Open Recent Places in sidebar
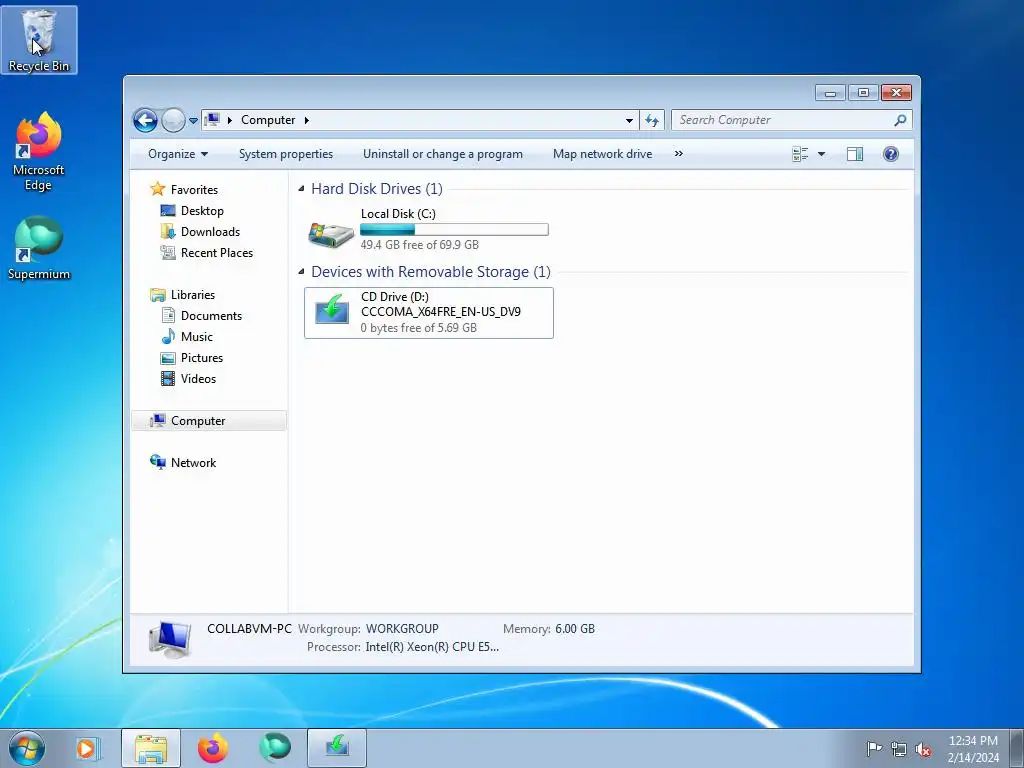Viewport: 1024px width, 768px height. (x=216, y=253)
